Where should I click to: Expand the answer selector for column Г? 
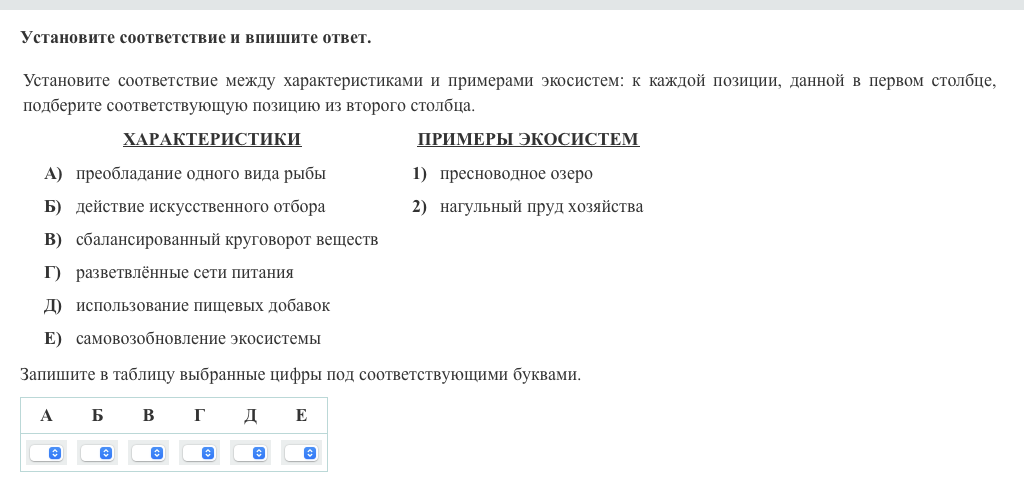[x=200, y=453]
